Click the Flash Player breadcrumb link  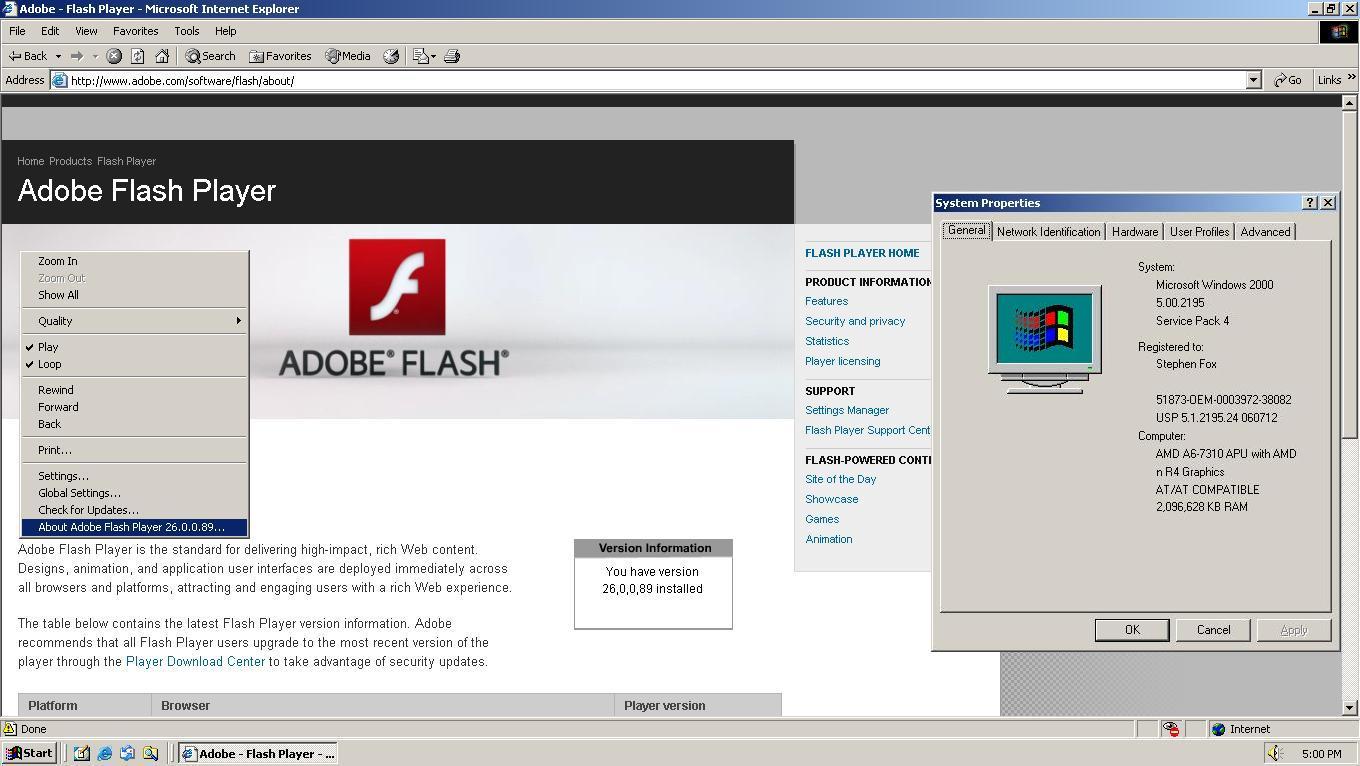[126, 161]
